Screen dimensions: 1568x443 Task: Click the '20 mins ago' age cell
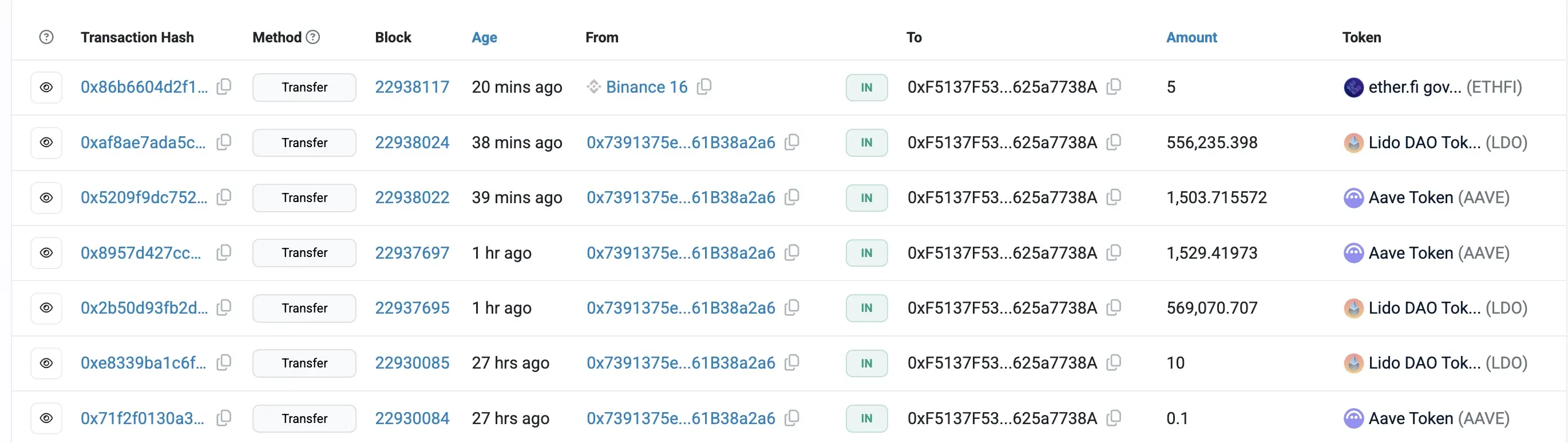[x=517, y=87]
